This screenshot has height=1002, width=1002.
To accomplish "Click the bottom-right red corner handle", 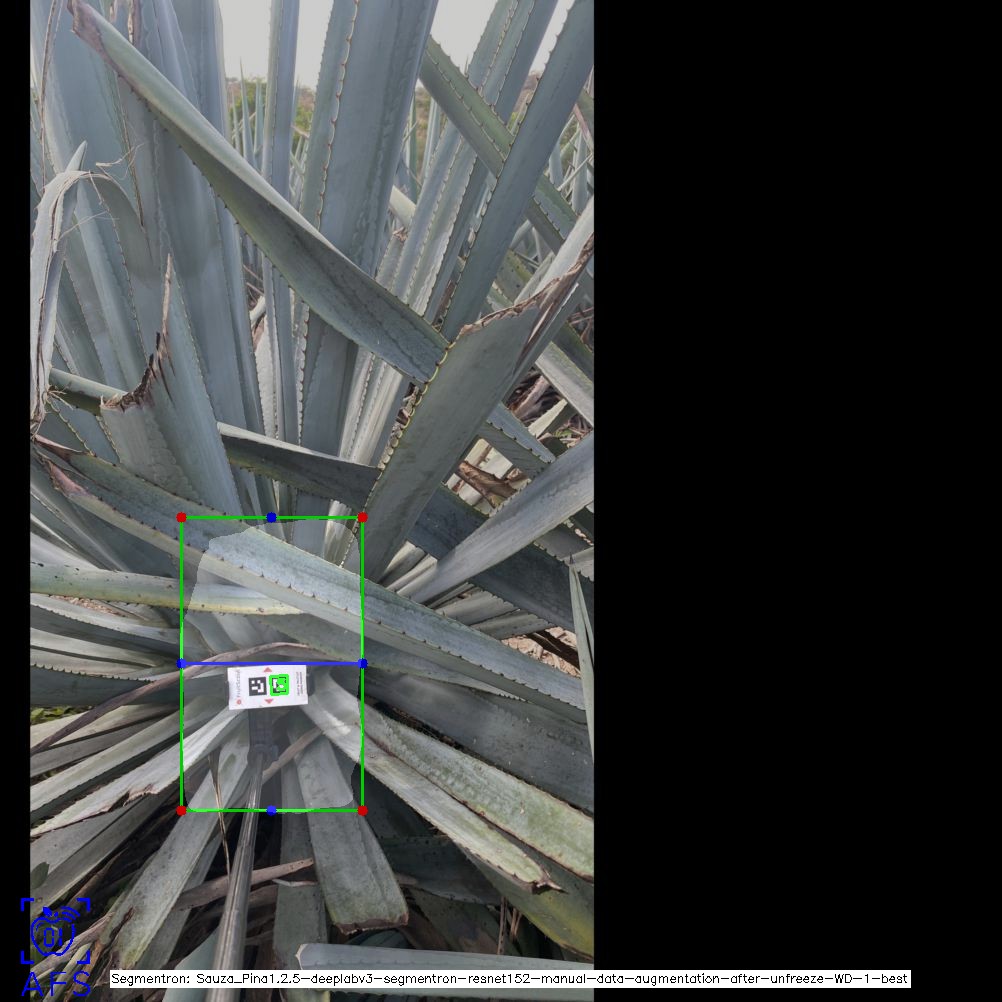I will (362, 810).
